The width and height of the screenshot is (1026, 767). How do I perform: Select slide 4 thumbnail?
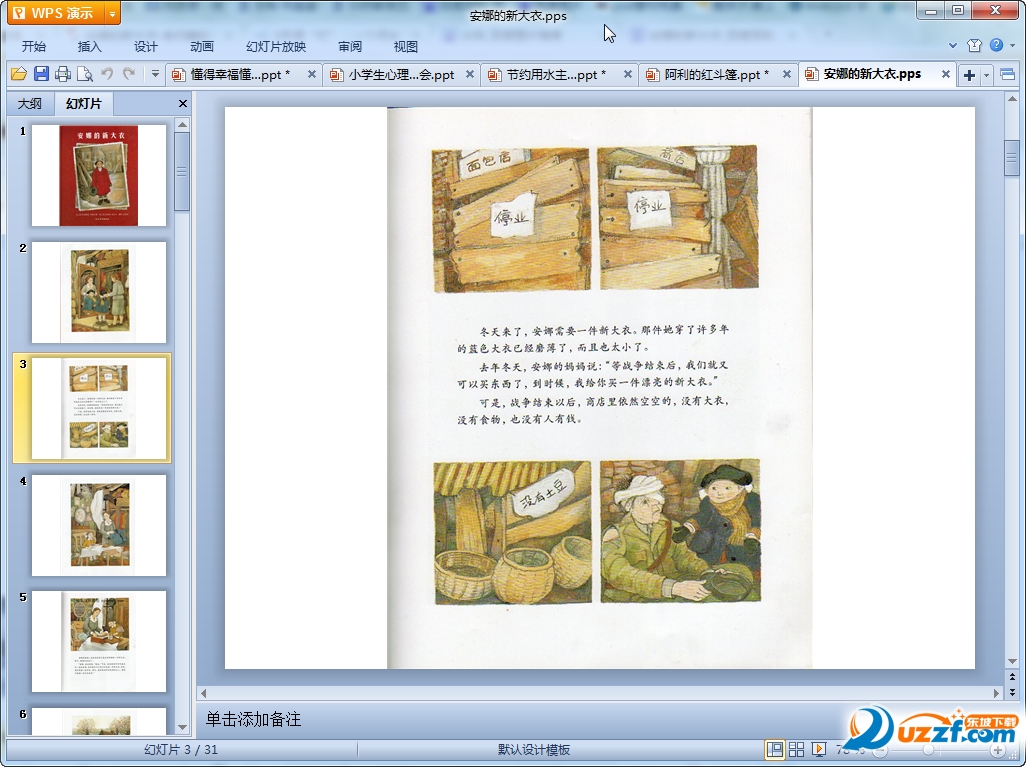tap(99, 525)
